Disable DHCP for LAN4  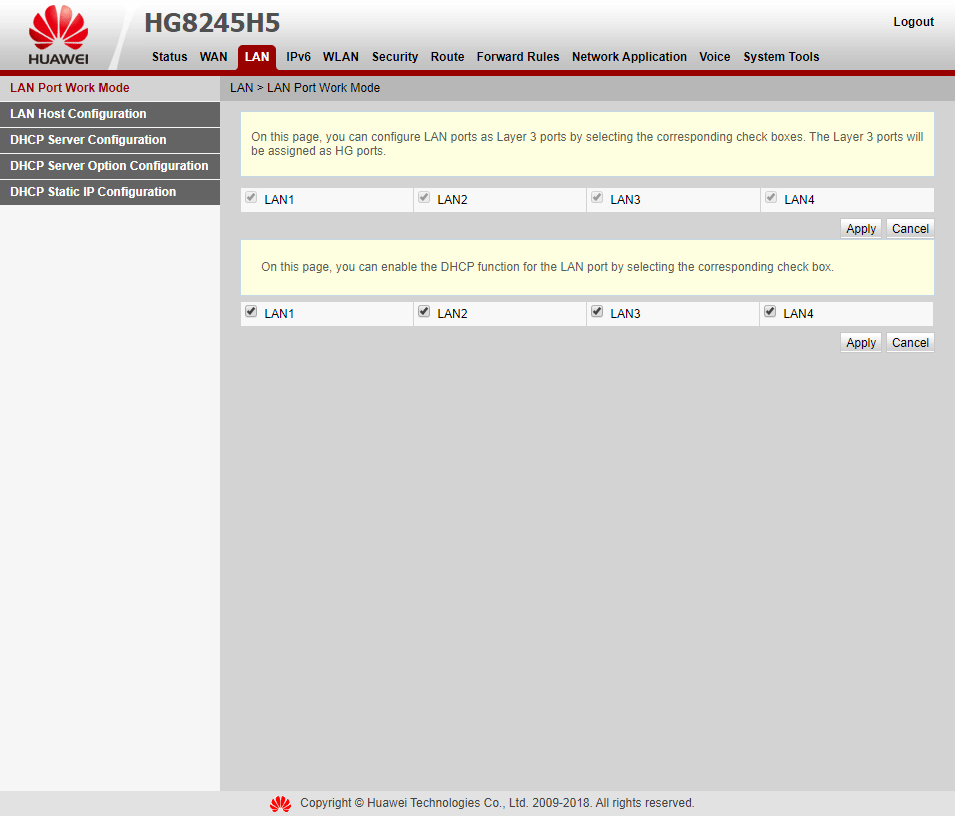click(x=770, y=311)
